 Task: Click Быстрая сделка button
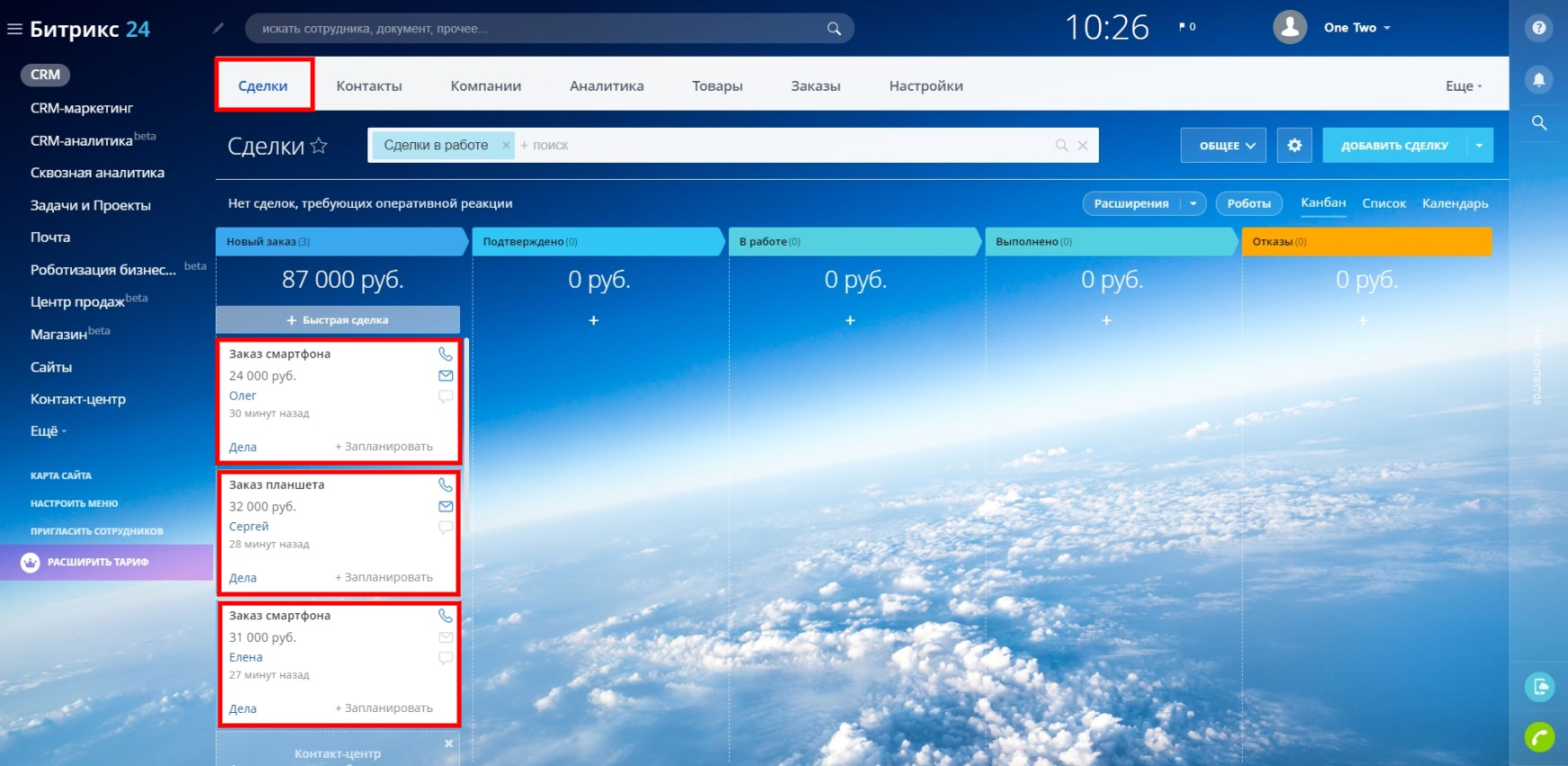tap(338, 320)
